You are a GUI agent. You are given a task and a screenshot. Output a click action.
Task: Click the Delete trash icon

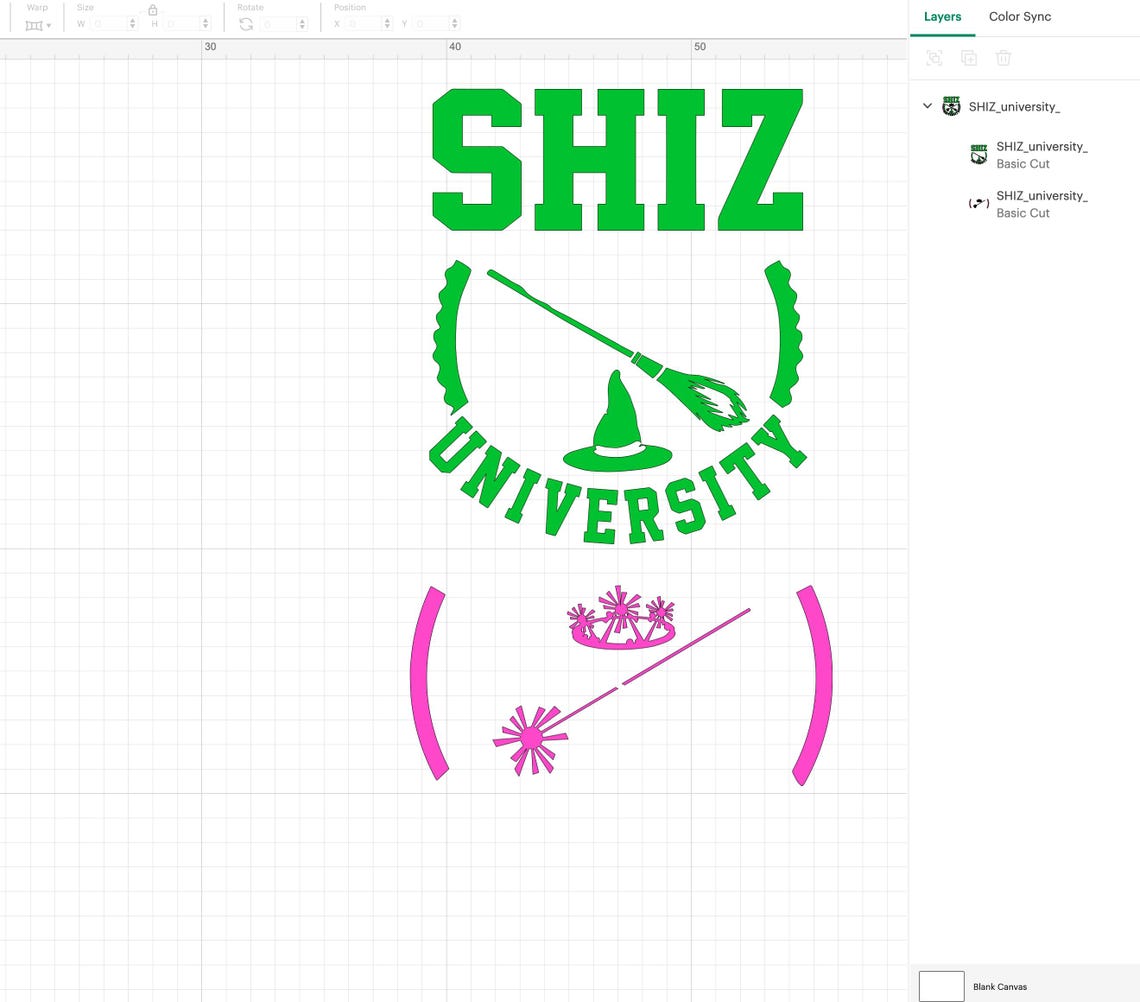(1003, 58)
